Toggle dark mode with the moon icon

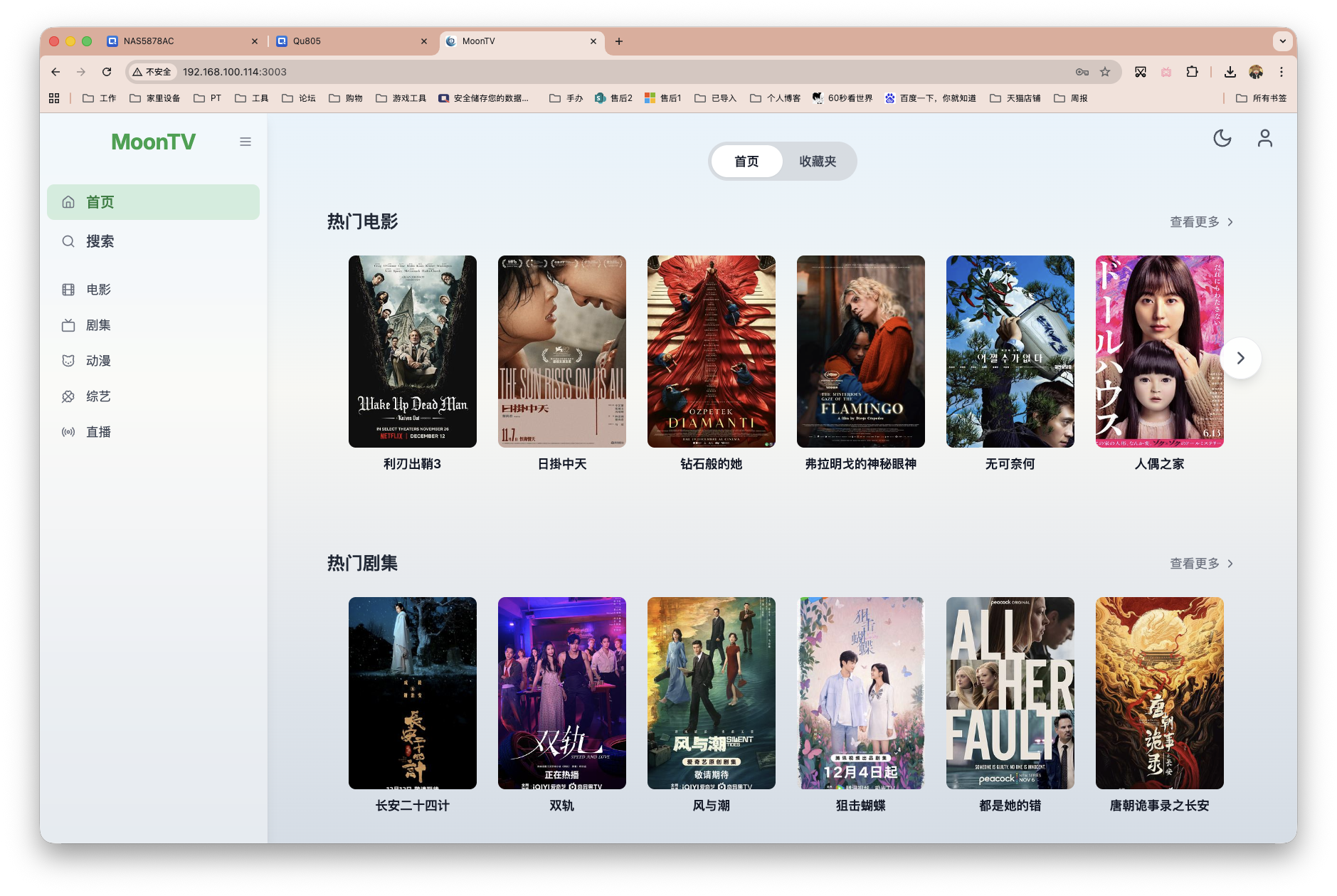1222,138
